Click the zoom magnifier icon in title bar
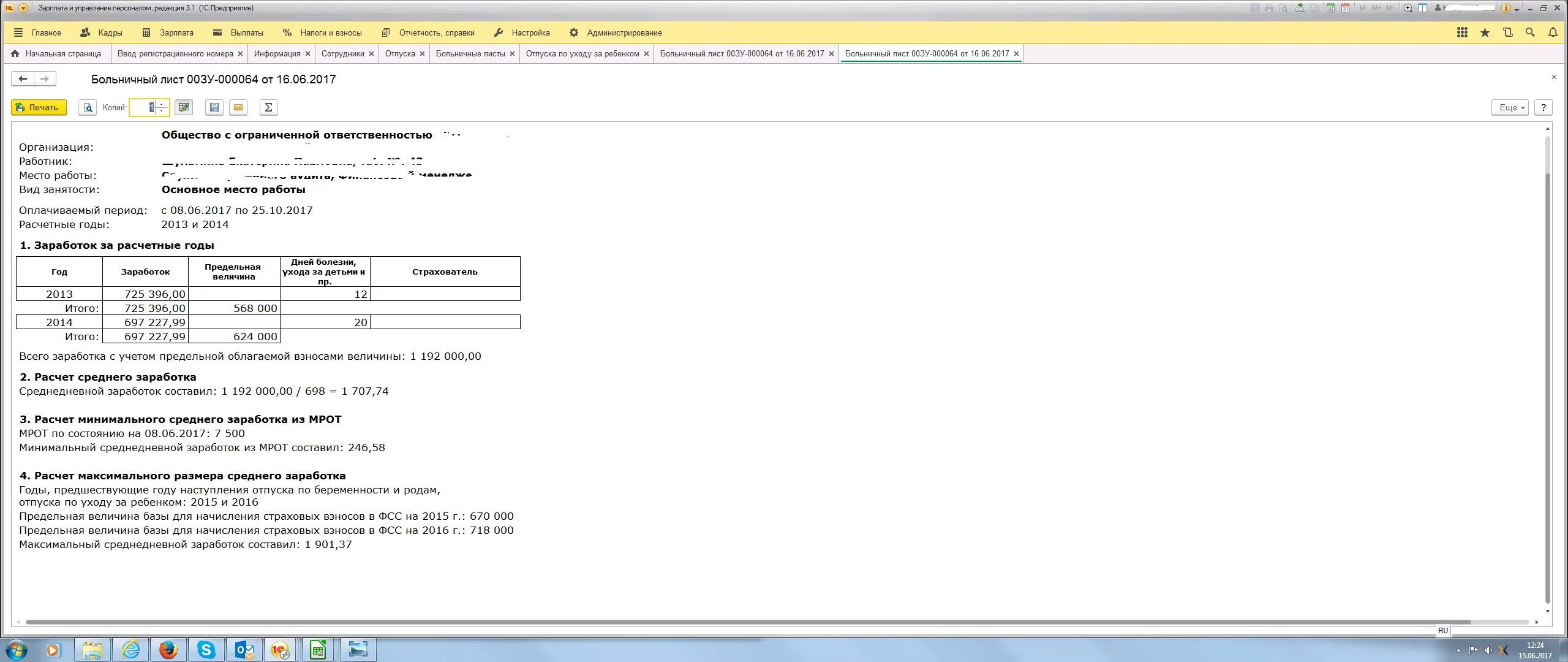Screen dimensions: 1568x662 coord(1408,8)
